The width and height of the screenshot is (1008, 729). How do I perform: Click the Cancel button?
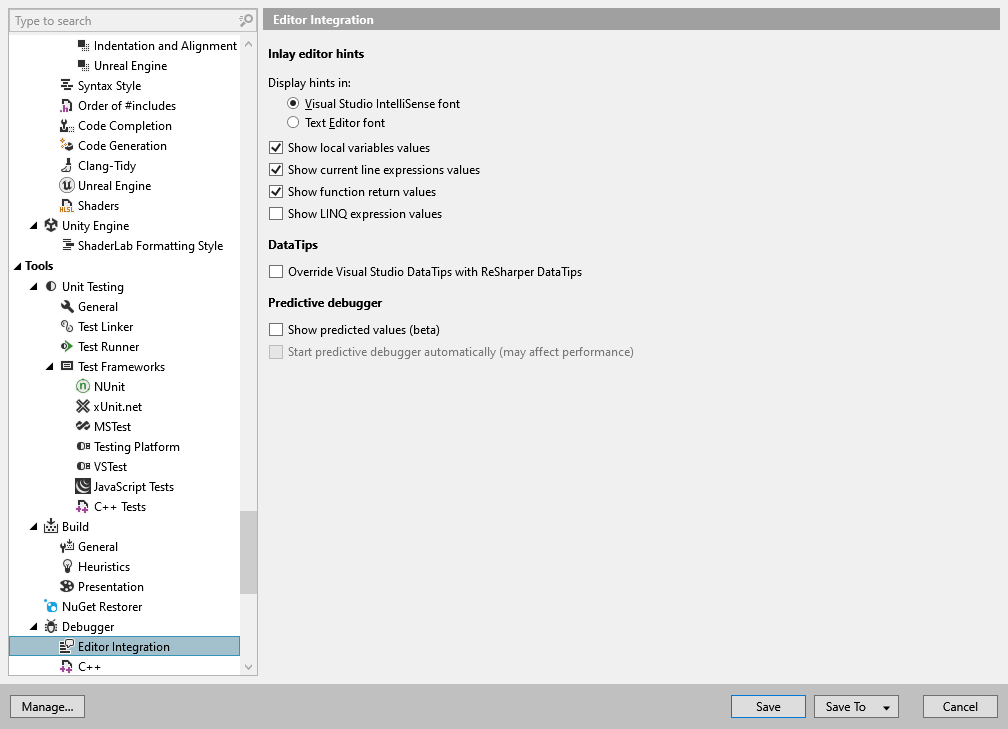click(x=959, y=706)
